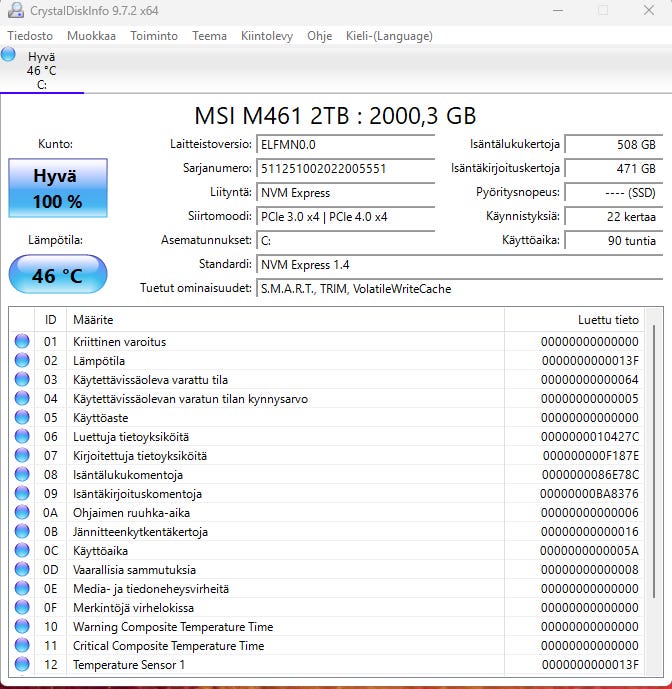
Task: Open the Ohje menu
Action: [x=319, y=36]
